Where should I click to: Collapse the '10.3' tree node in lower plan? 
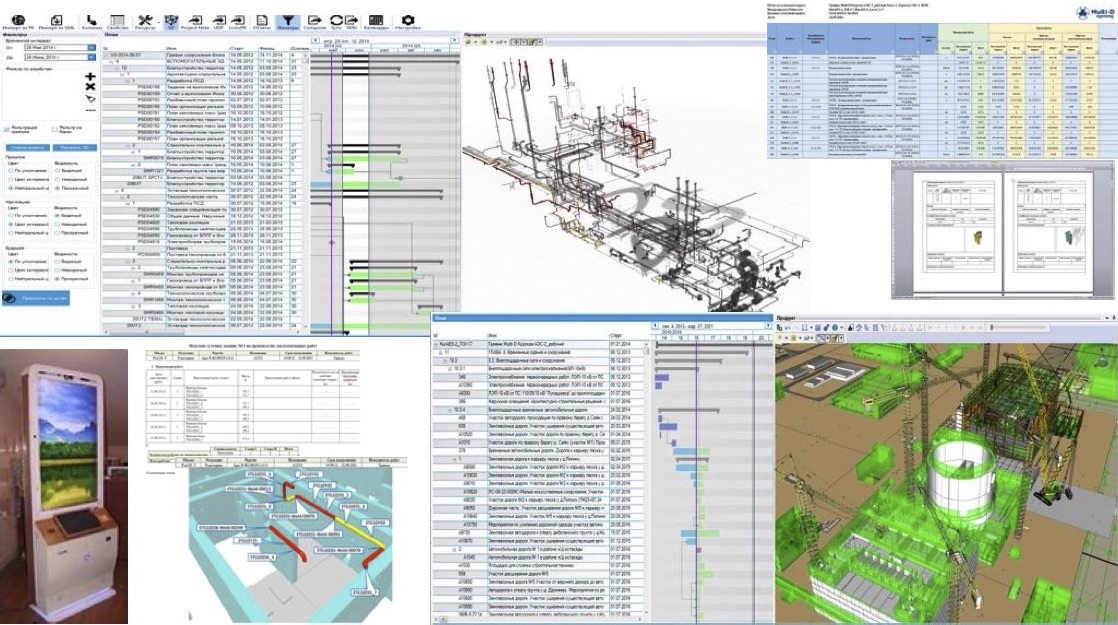pyautogui.click(x=446, y=361)
